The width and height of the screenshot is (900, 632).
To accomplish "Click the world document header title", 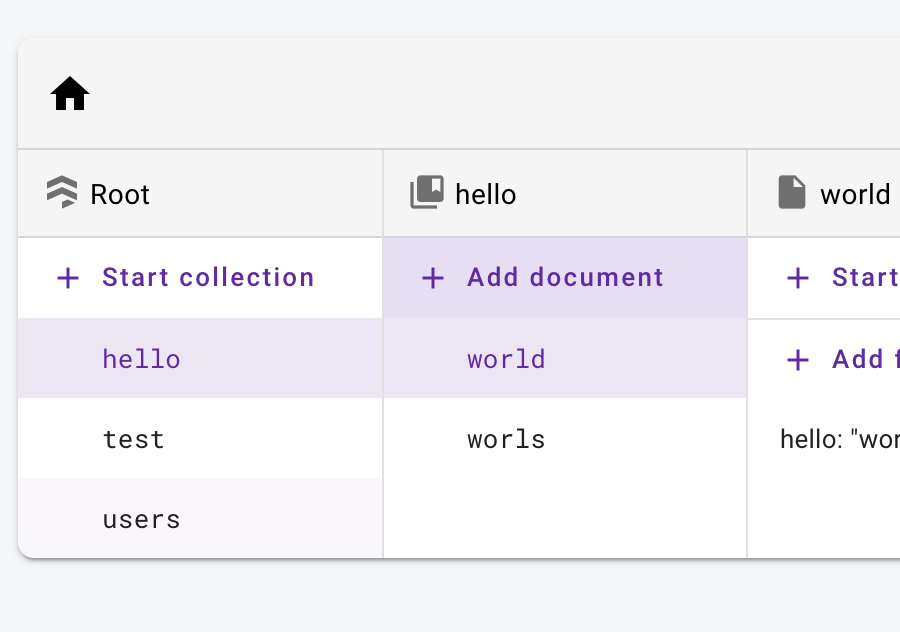I will 855,194.
